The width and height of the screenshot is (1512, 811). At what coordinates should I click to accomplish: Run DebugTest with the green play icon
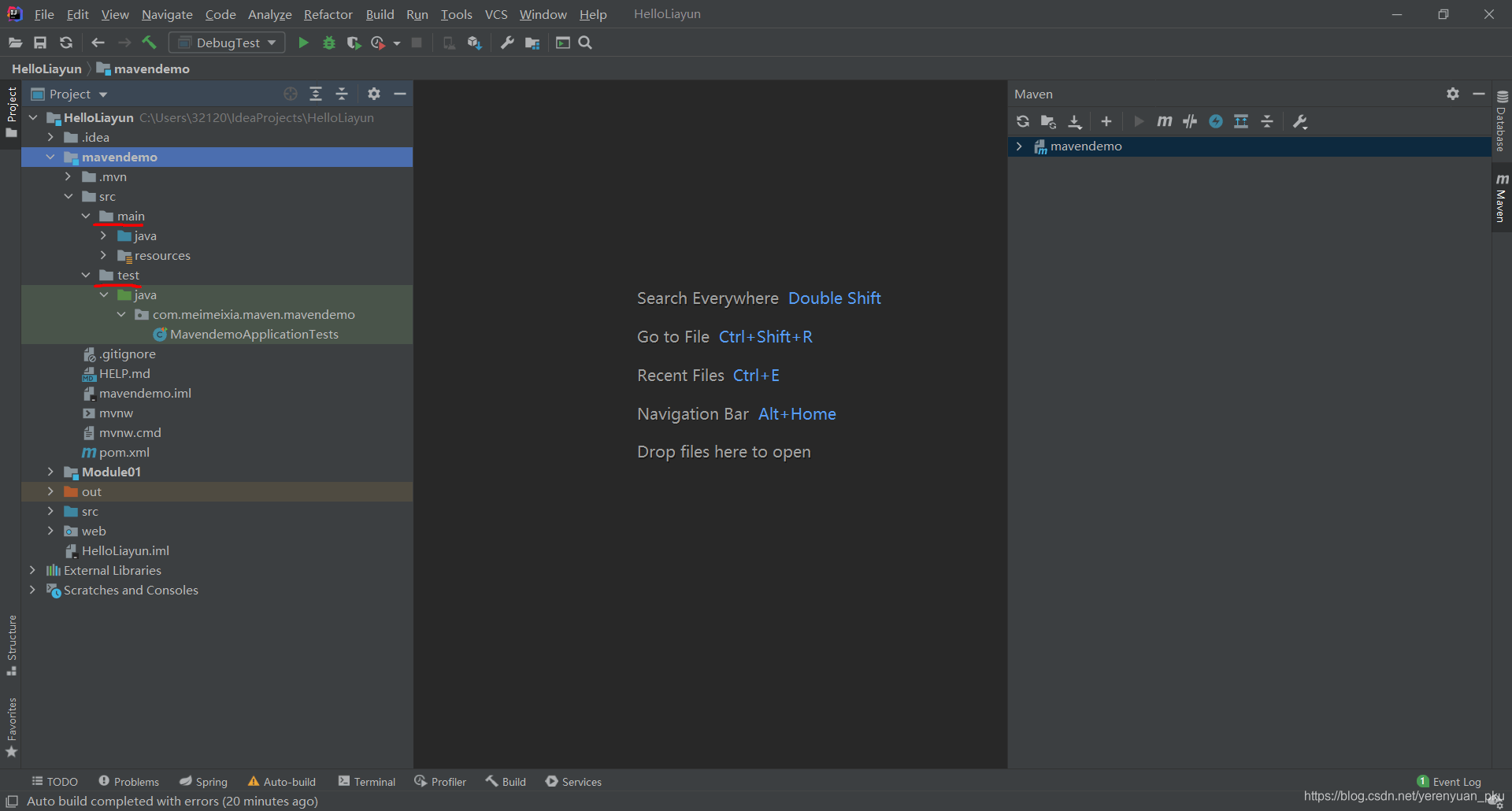coord(303,43)
